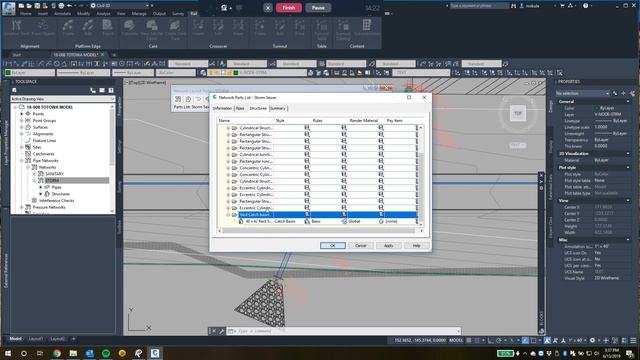640x360 pixels.
Task: Open Chrome from the taskbar
Action: point(57,353)
